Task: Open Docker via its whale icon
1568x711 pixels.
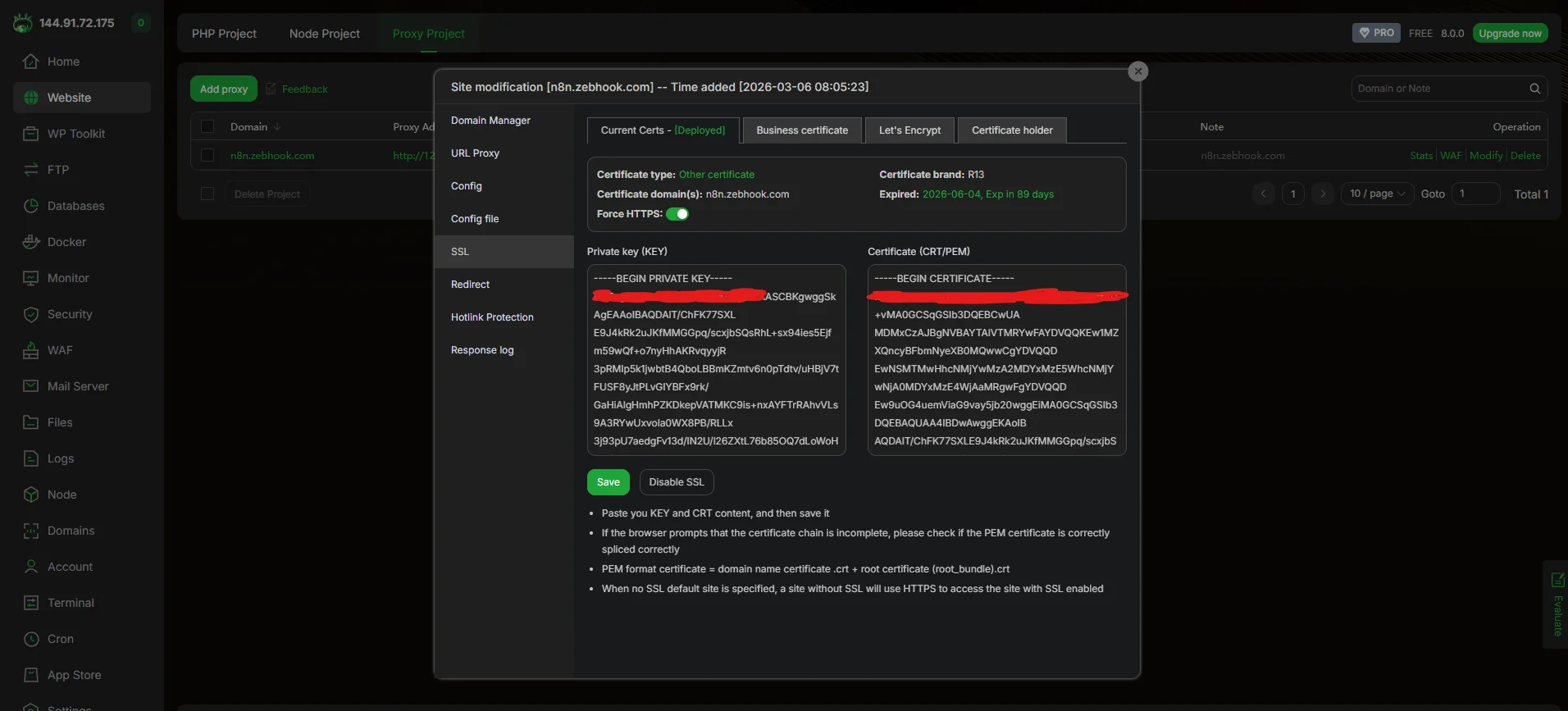Action: tap(31, 242)
